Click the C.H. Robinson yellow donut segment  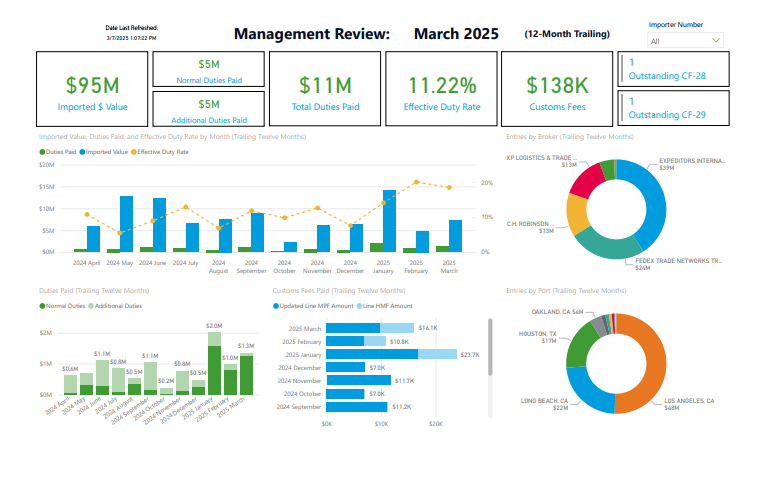(x=578, y=215)
